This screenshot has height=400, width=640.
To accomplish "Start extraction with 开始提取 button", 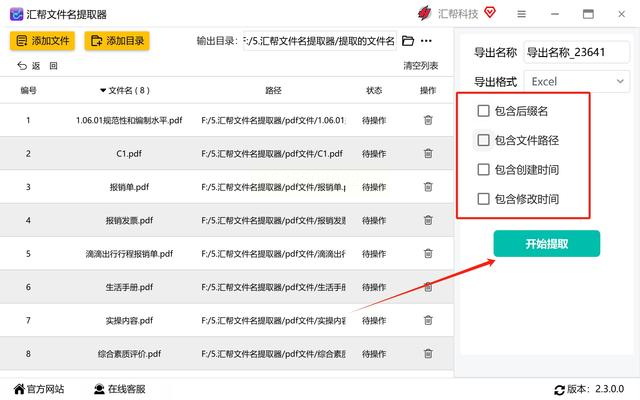I will point(547,244).
